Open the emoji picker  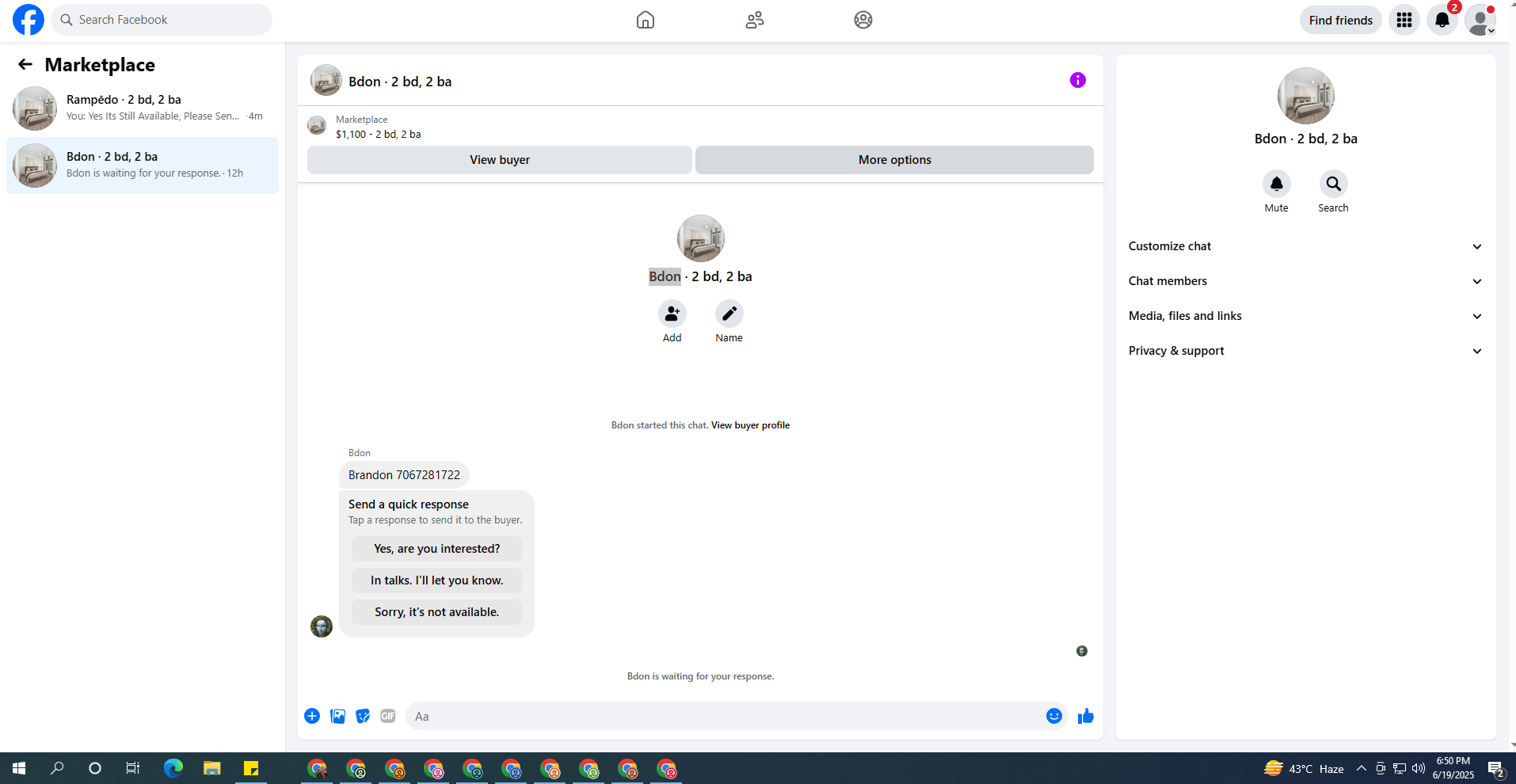(x=1054, y=716)
